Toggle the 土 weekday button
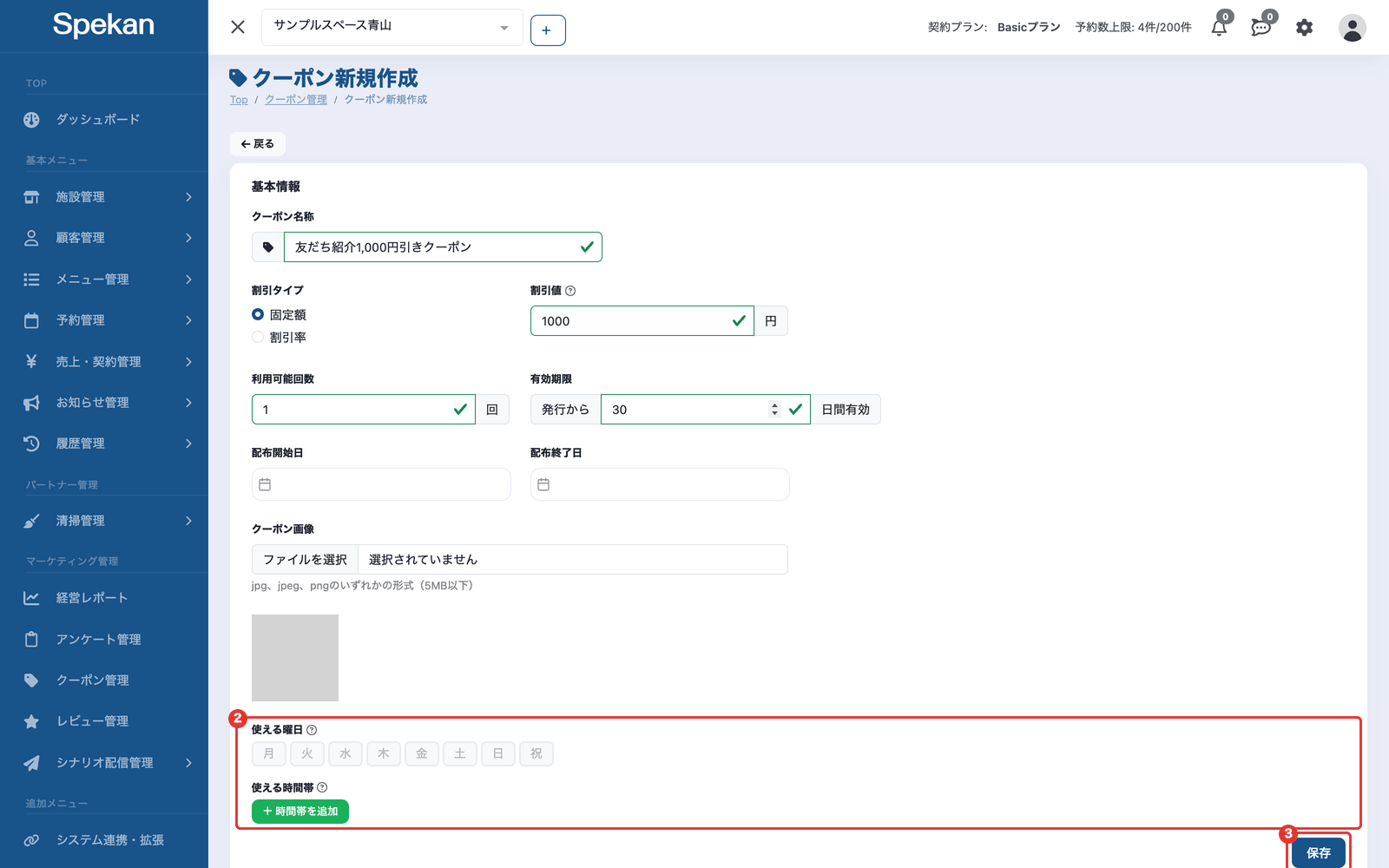 [460, 753]
